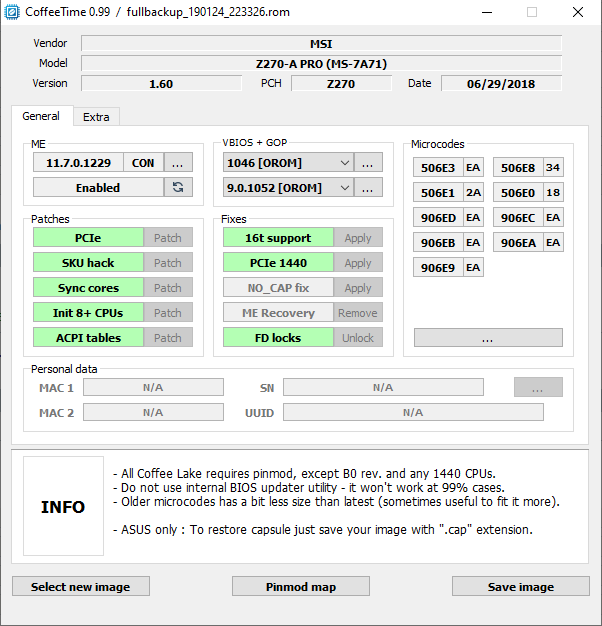Click the ME version browse ellipsis button
The image size is (602, 626).
(178, 162)
